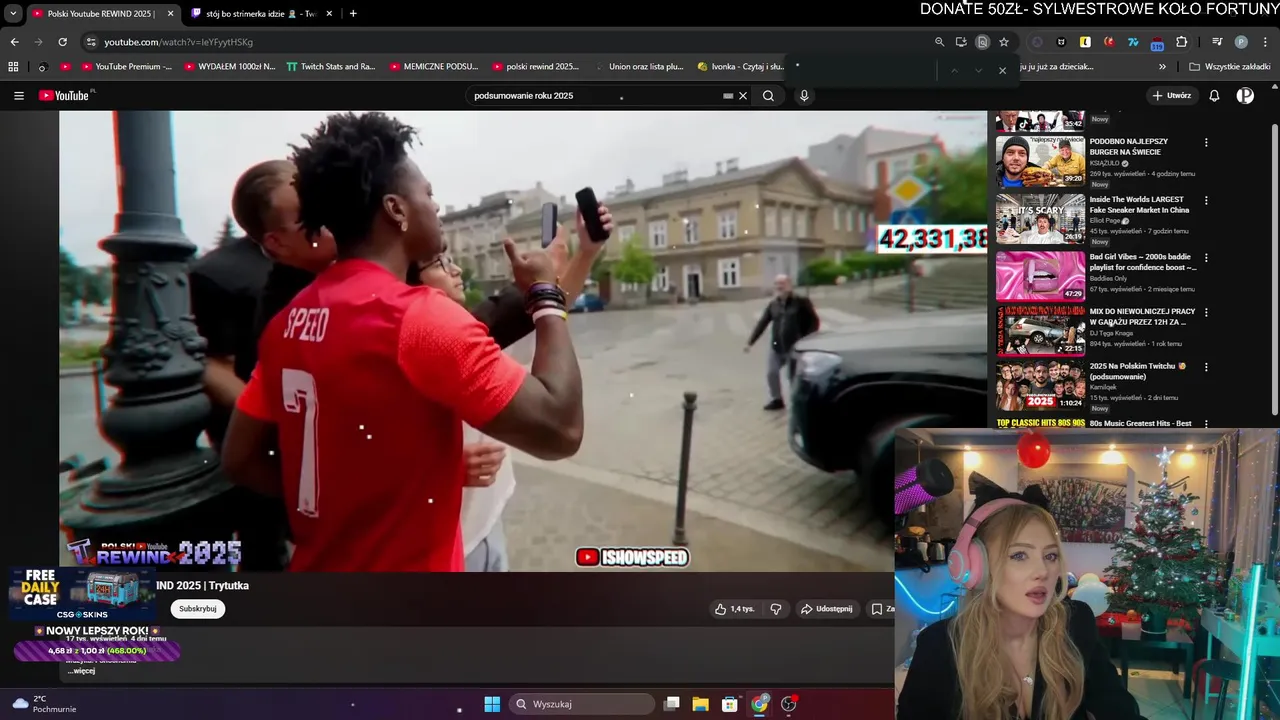Run the YouTube search with magnifier button
1280x720 pixels.
[768, 96]
